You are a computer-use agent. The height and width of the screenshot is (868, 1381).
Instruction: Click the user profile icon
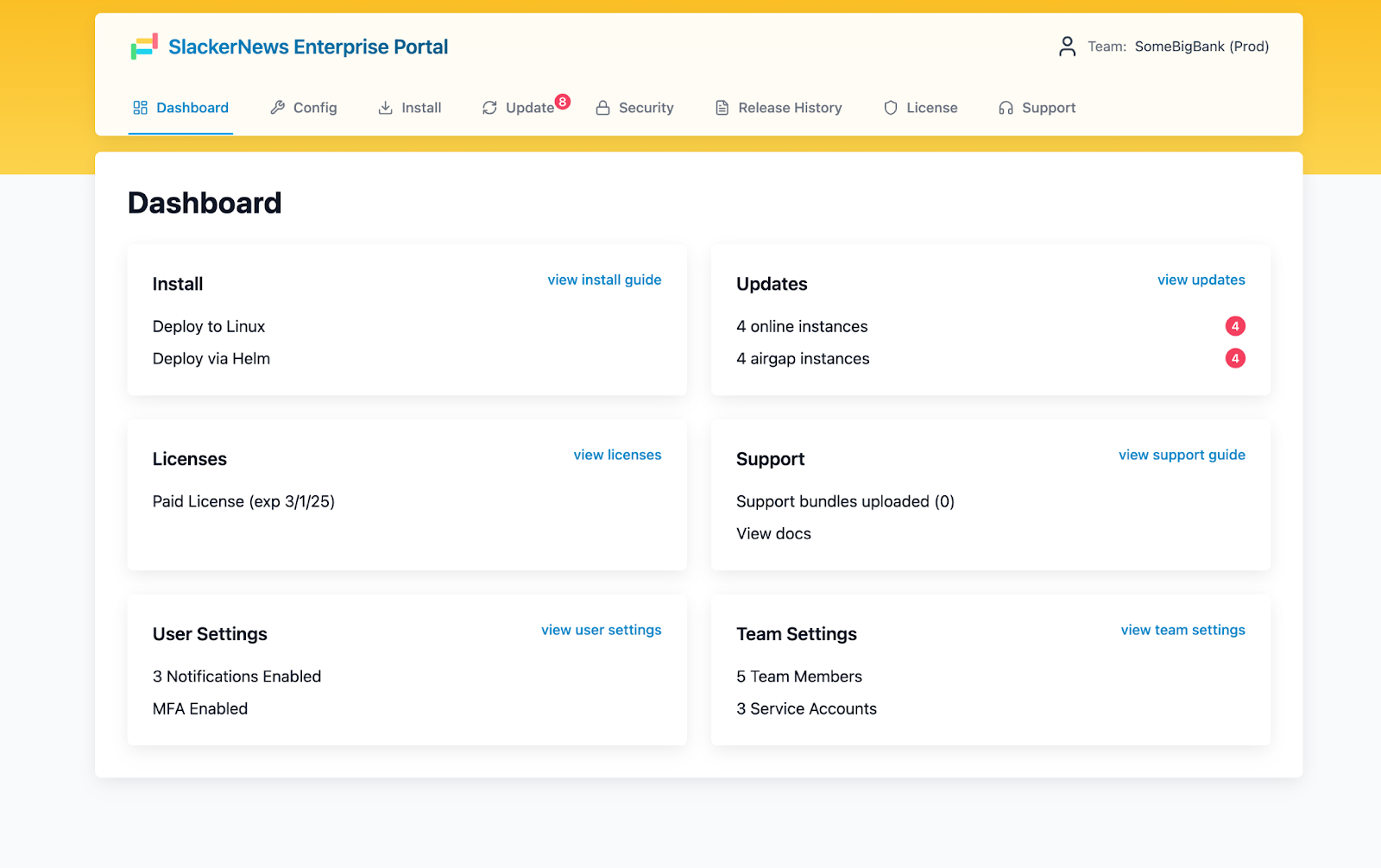point(1067,47)
